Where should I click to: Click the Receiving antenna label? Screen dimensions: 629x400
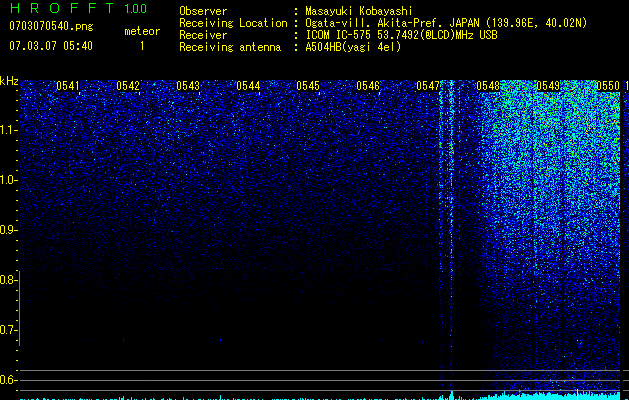[230, 47]
